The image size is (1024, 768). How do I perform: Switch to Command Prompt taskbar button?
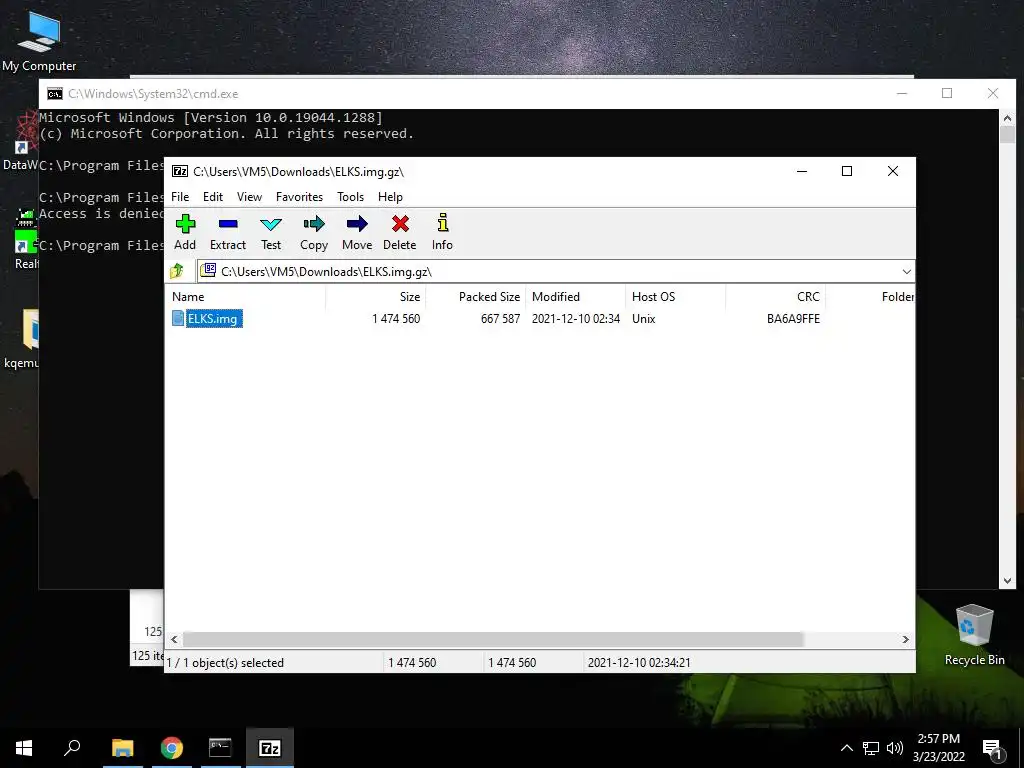[220, 748]
